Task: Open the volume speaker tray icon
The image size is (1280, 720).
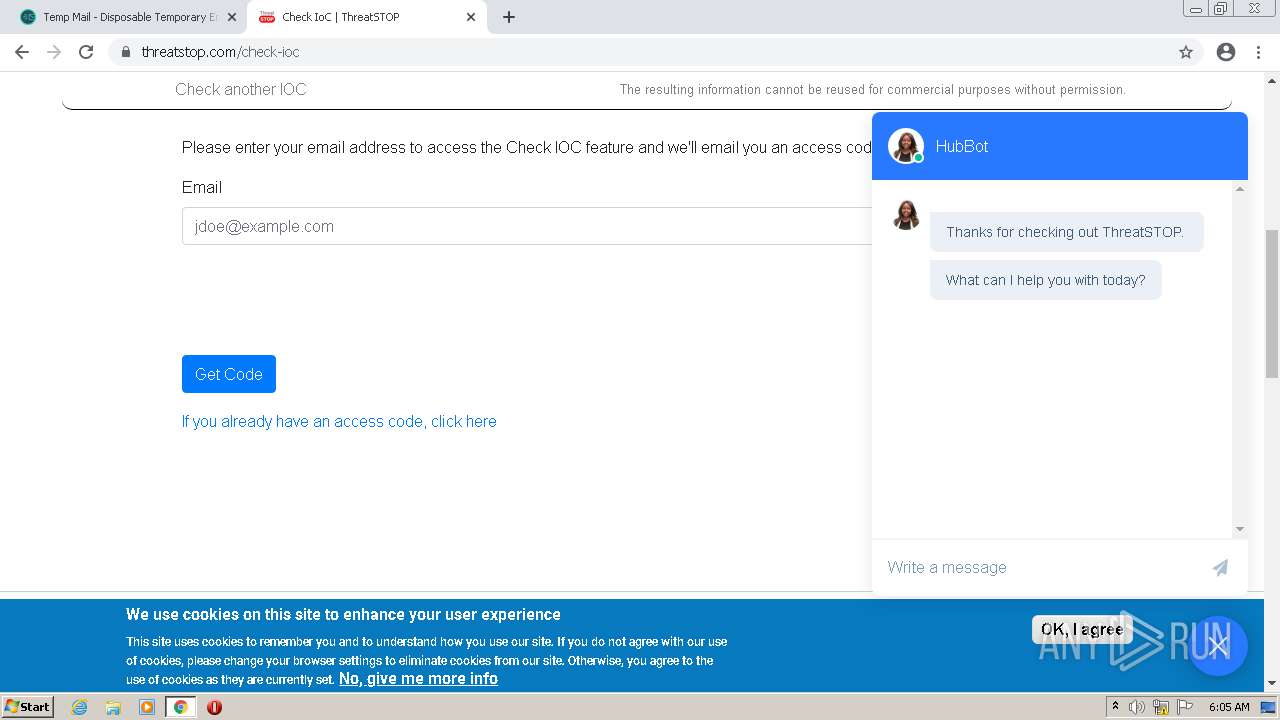Action: click(1137, 707)
